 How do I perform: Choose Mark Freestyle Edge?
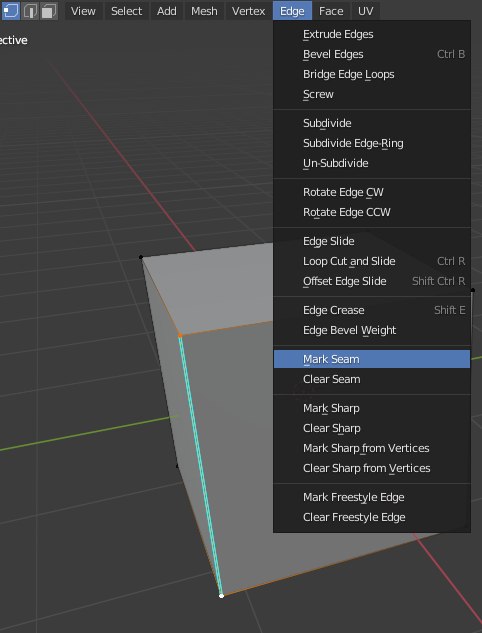coord(372,497)
